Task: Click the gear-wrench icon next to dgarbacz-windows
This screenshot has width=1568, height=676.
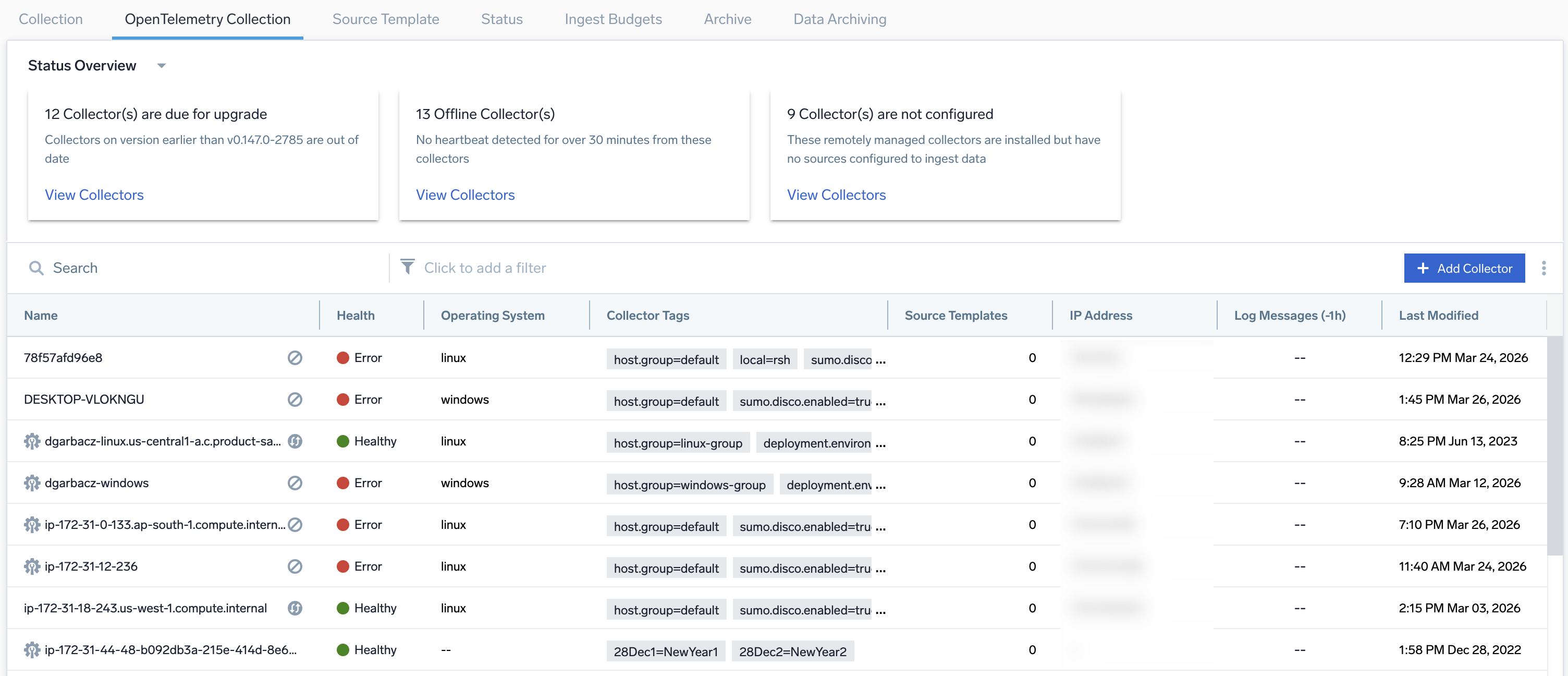Action: (32, 483)
